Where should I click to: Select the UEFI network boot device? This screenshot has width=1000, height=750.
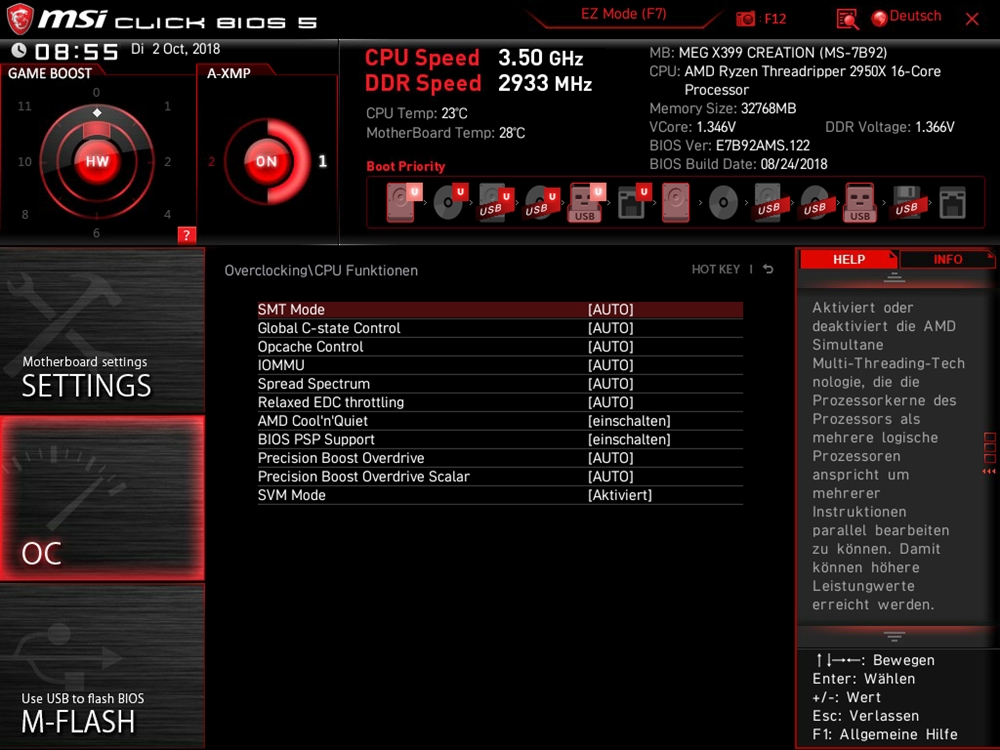633,202
